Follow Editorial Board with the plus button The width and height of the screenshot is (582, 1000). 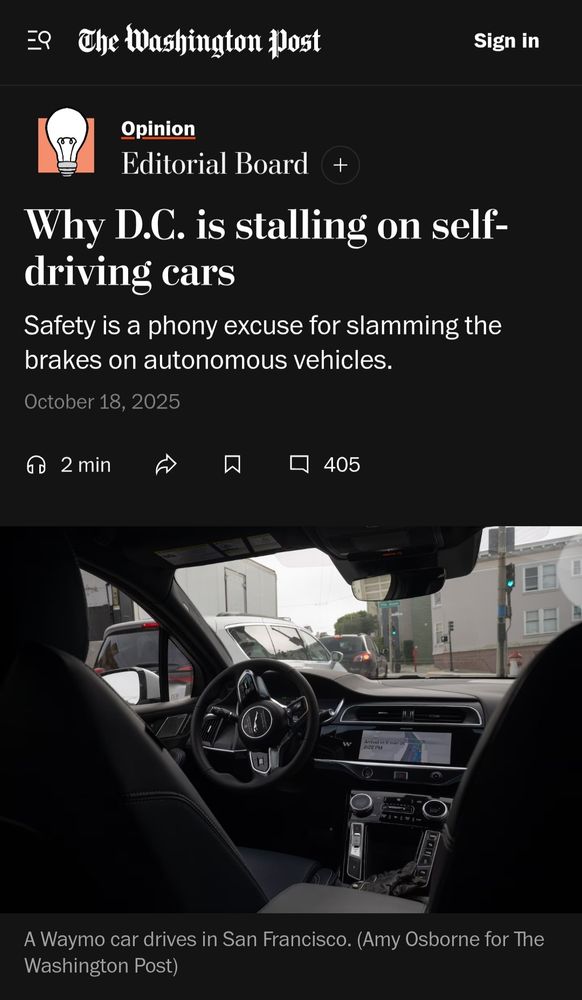coord(340,165)
